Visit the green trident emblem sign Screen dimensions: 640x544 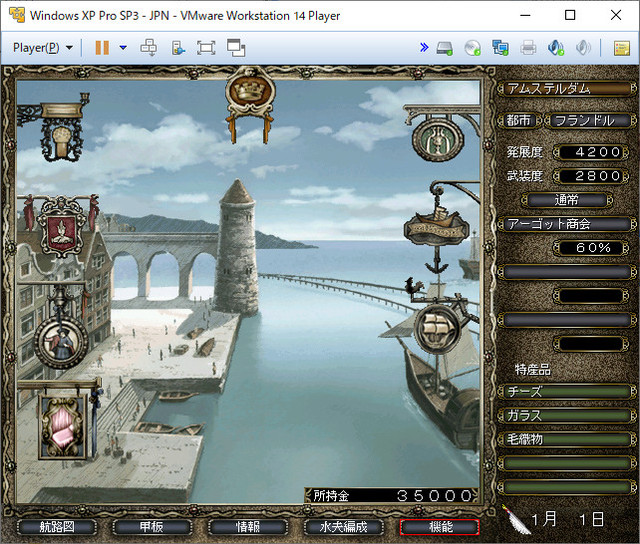coord(438,140)
